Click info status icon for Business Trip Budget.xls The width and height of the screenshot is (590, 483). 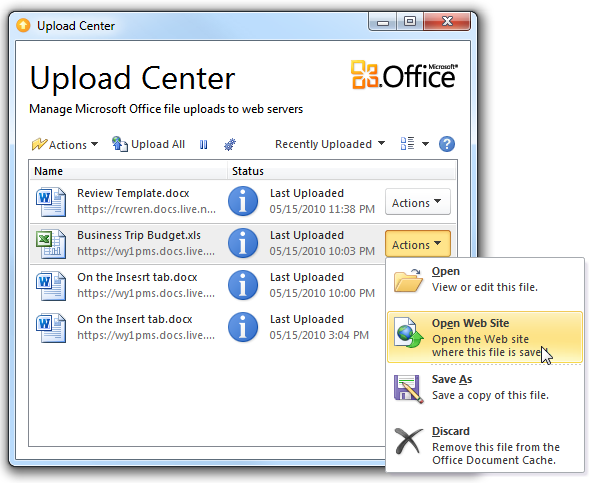[x=243, y=243]
